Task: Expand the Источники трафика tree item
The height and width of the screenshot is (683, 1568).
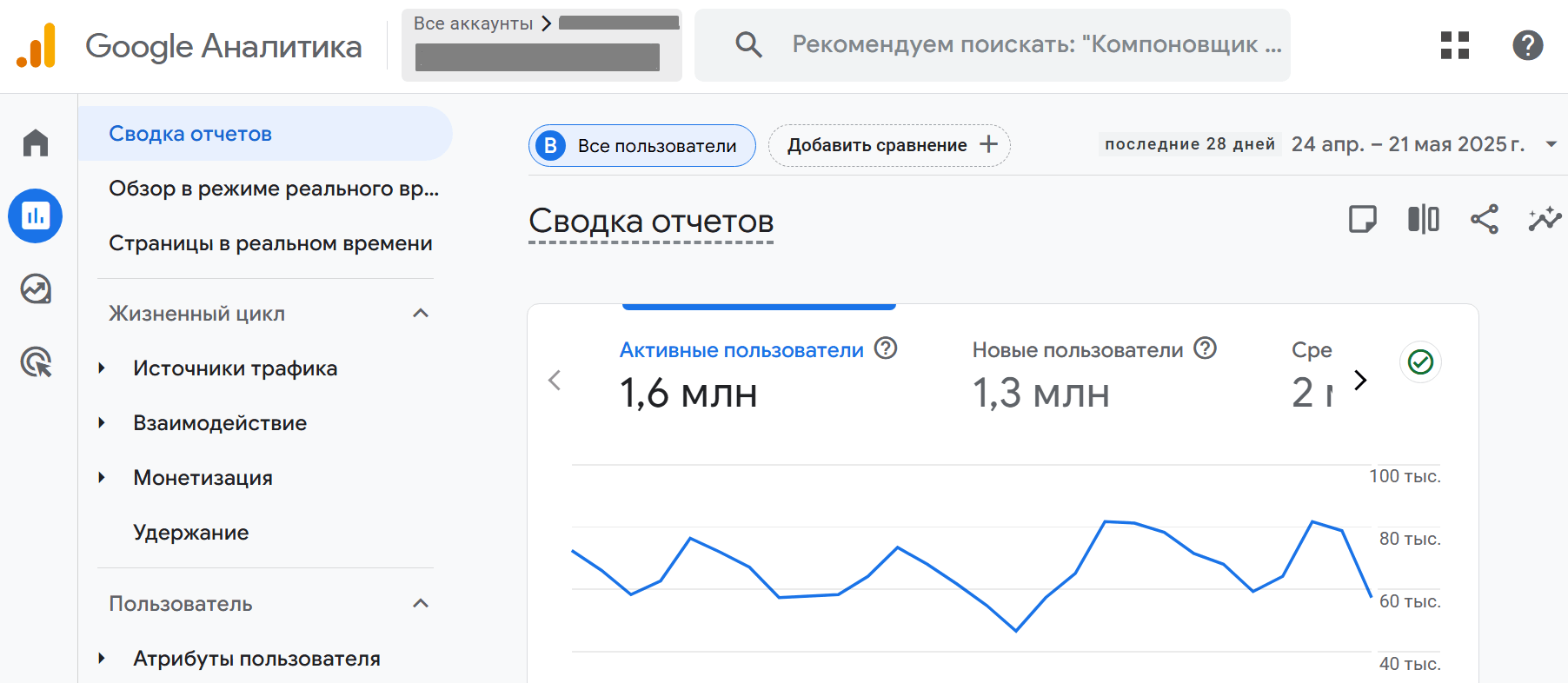Action: [102, 368]
